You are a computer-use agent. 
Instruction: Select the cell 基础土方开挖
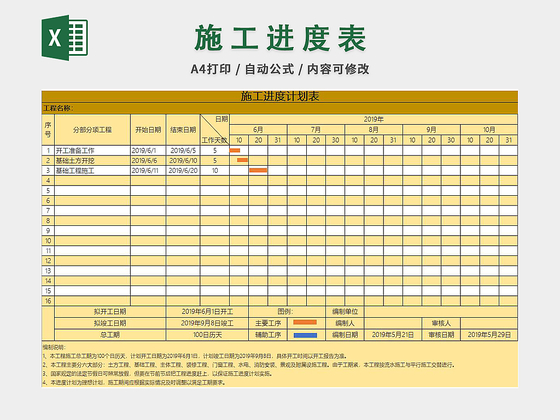[92, 160]
